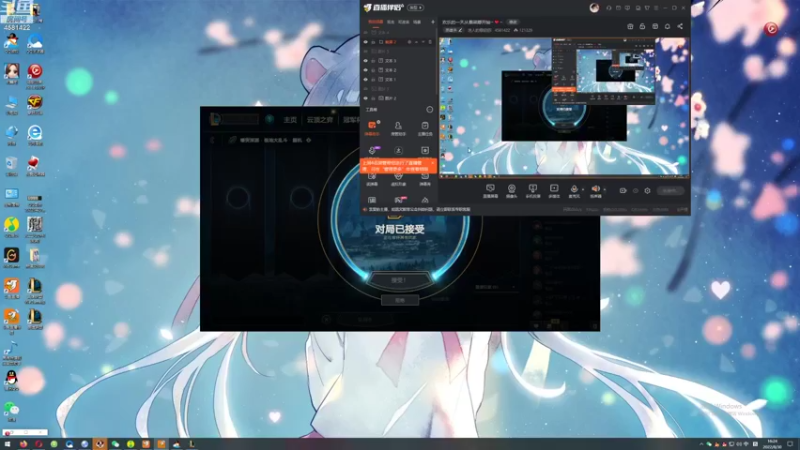
Task: Expand speaker dropdown arrow
Action: 605,190
